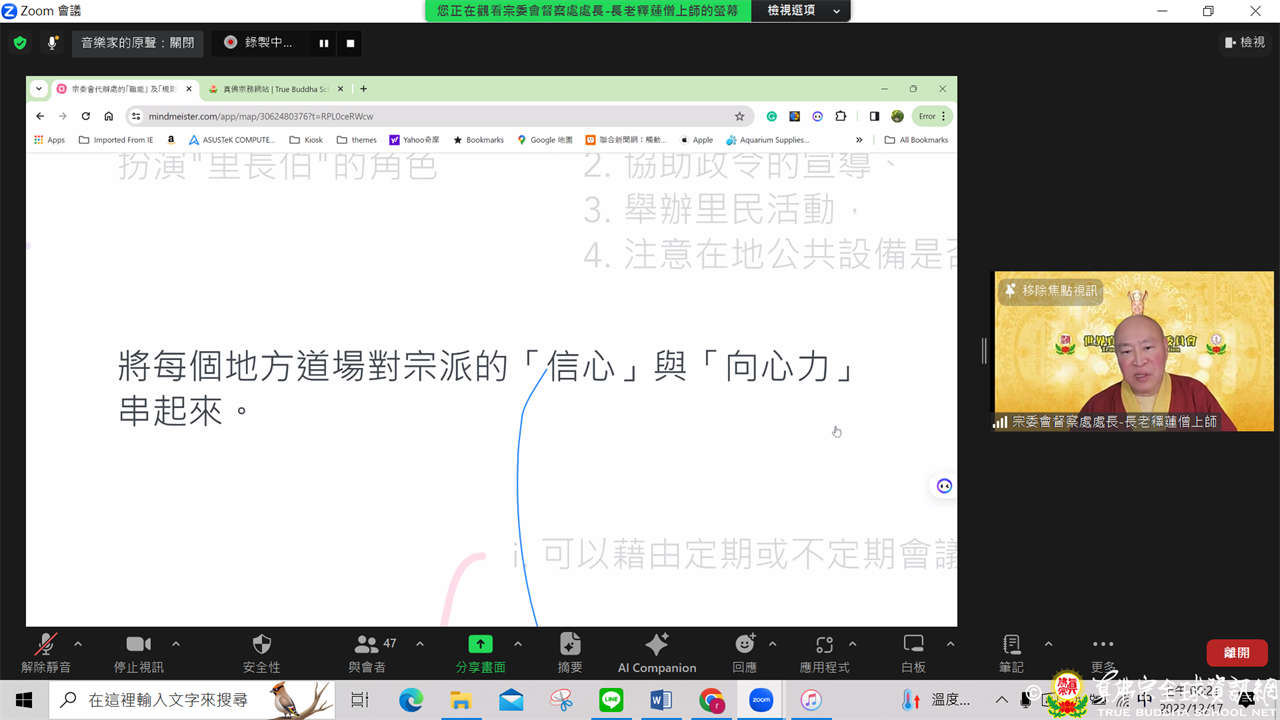1280x720 pixels.
Task: Expand the audio options arrow beside 解除靜音
Action: click(78, 644)
